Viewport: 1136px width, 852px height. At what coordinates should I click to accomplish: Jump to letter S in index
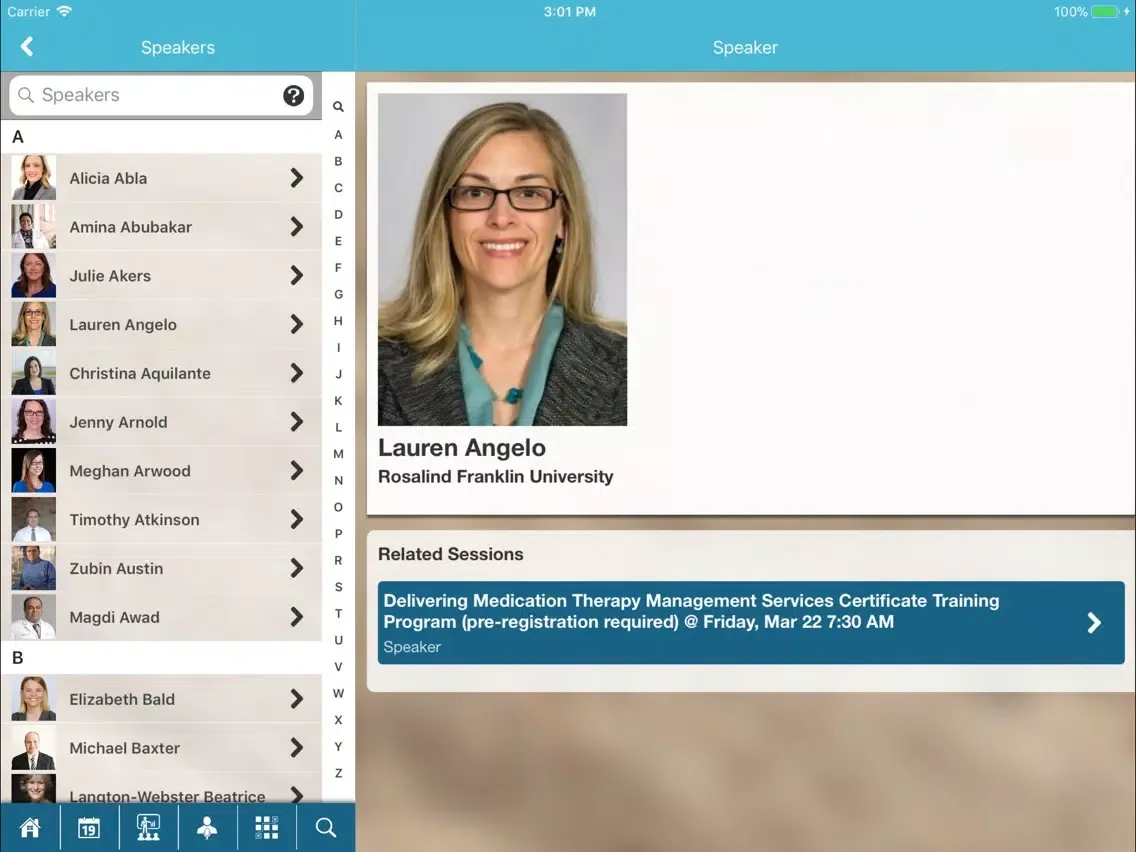pos(338,587)
